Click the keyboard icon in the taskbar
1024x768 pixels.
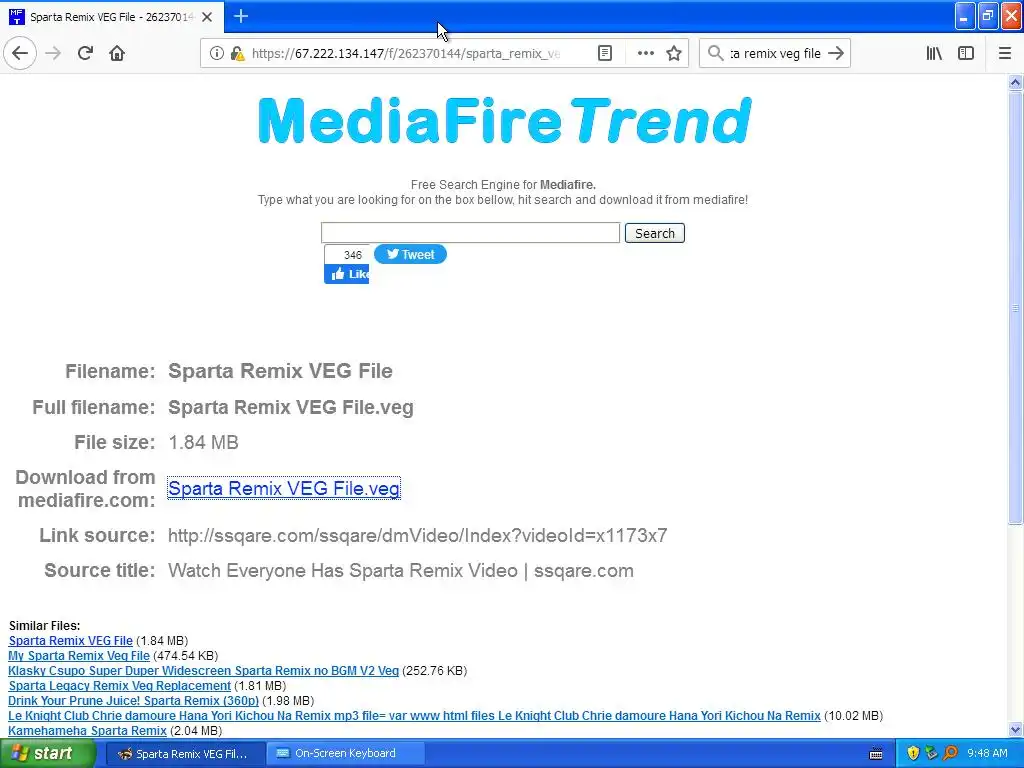click(x=876, y=754)
